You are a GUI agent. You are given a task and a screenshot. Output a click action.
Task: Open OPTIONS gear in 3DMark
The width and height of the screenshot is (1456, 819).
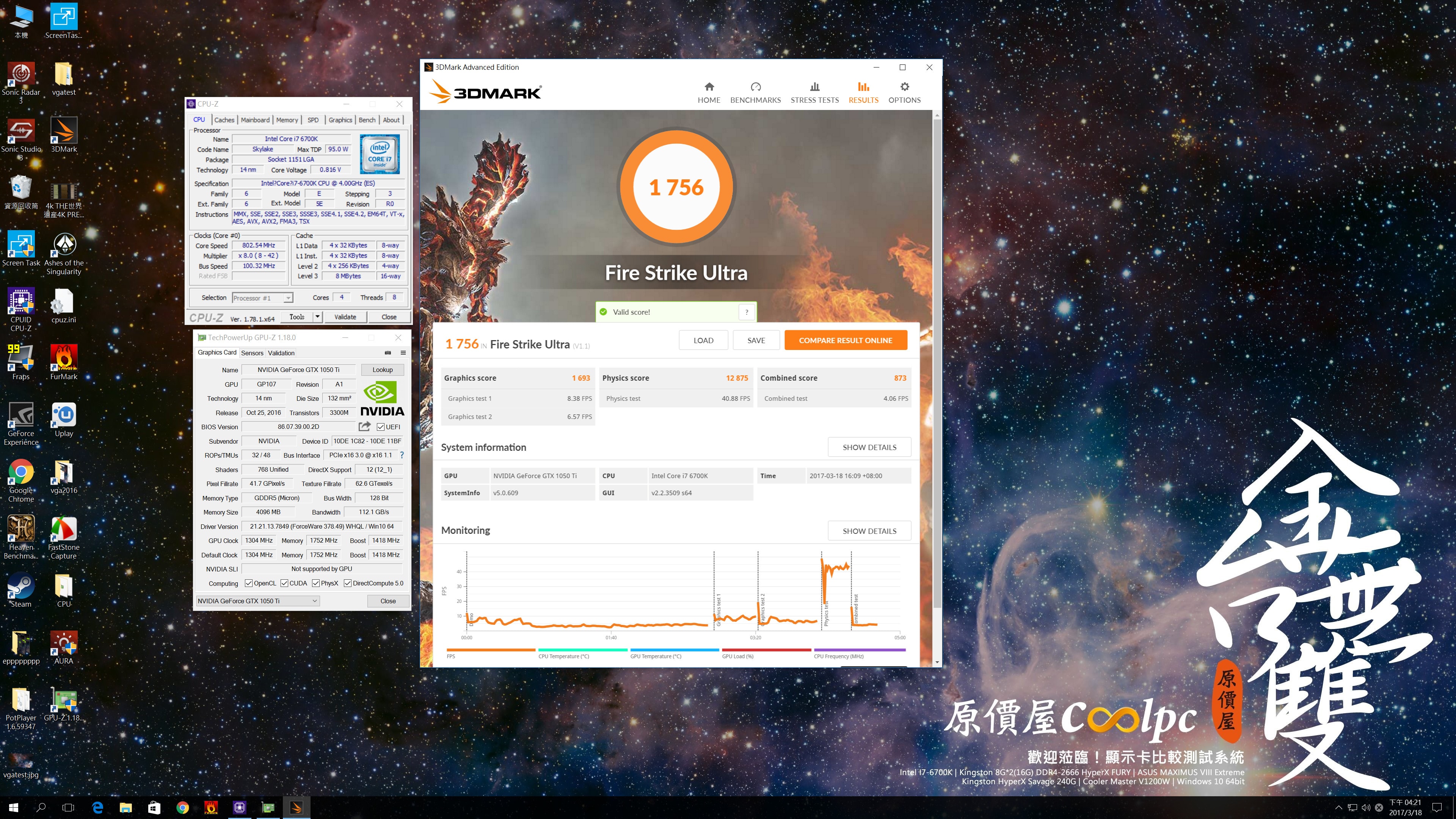904,93
